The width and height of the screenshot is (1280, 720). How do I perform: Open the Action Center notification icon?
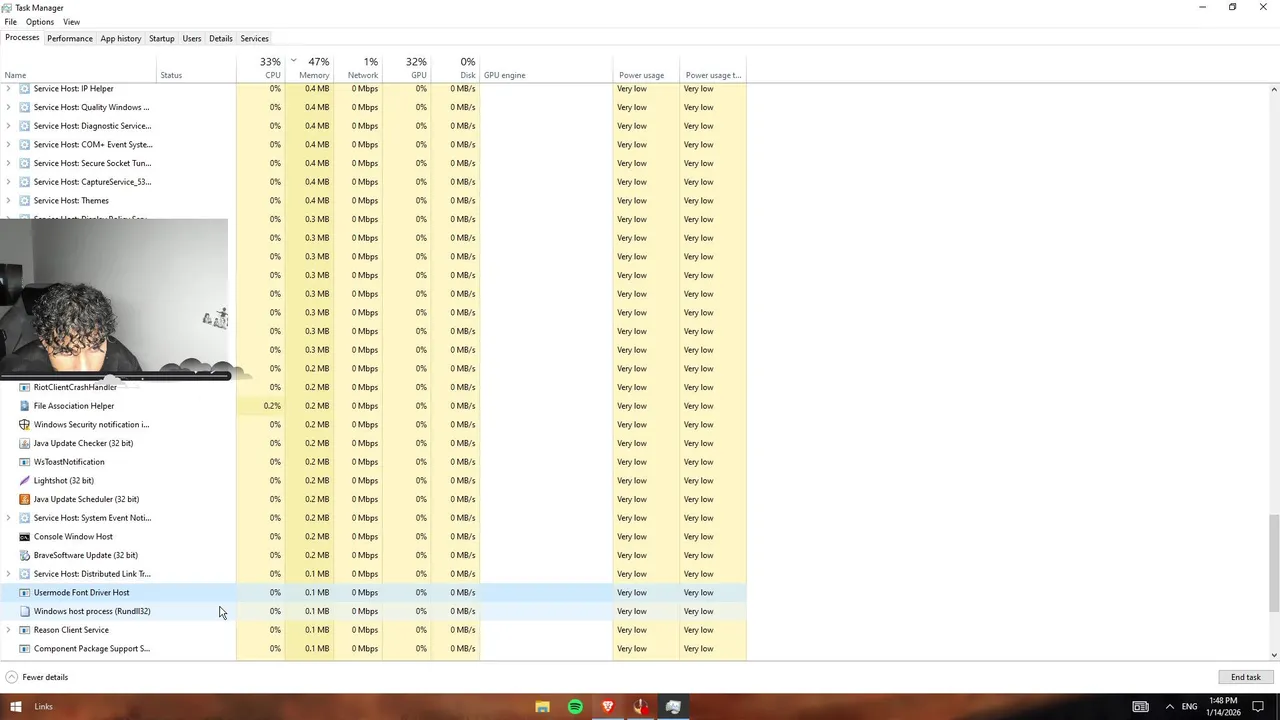1258,707
